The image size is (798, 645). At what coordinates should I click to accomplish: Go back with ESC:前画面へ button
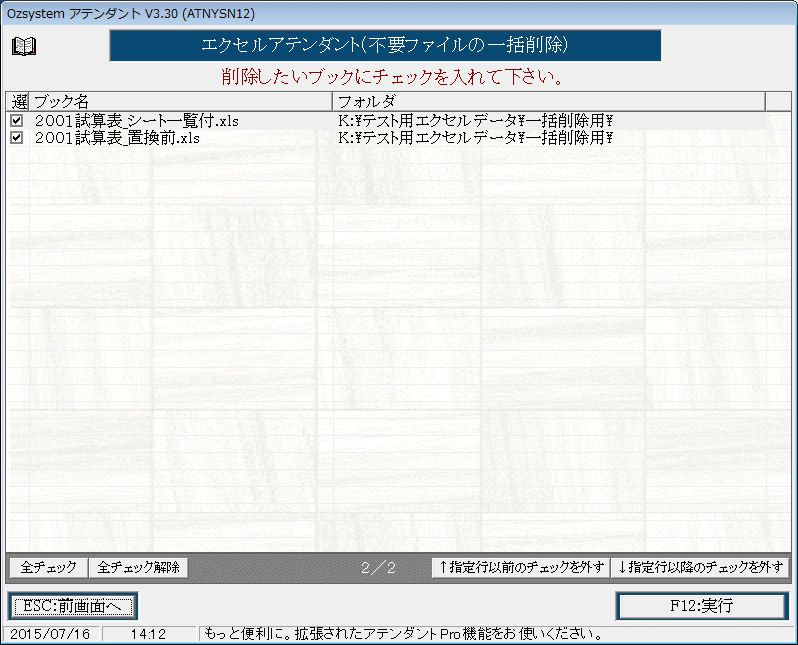click(x=73, y=606)
